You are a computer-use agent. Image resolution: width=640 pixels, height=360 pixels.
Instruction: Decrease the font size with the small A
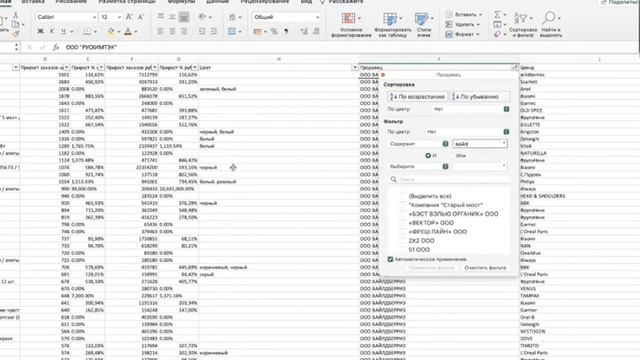[x=141, y=17]
